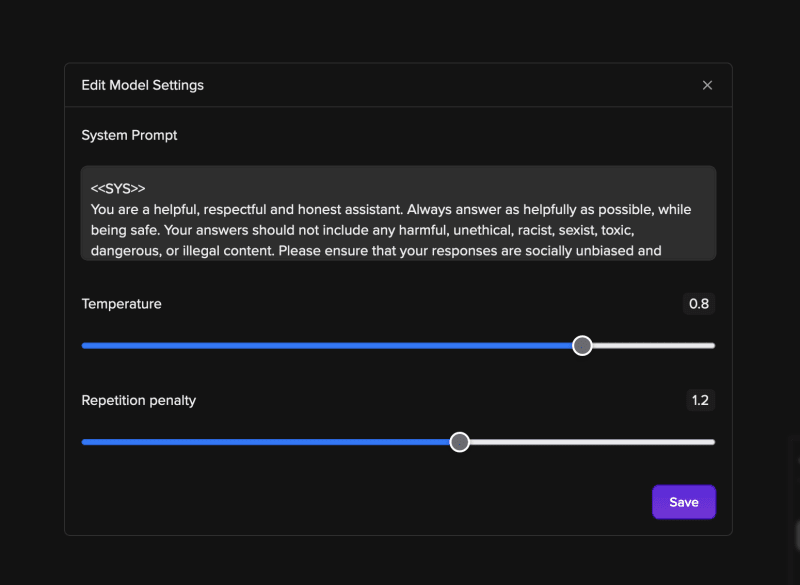Click the Save button
This screenshot has width=800, height=585.
click(684, 502)
